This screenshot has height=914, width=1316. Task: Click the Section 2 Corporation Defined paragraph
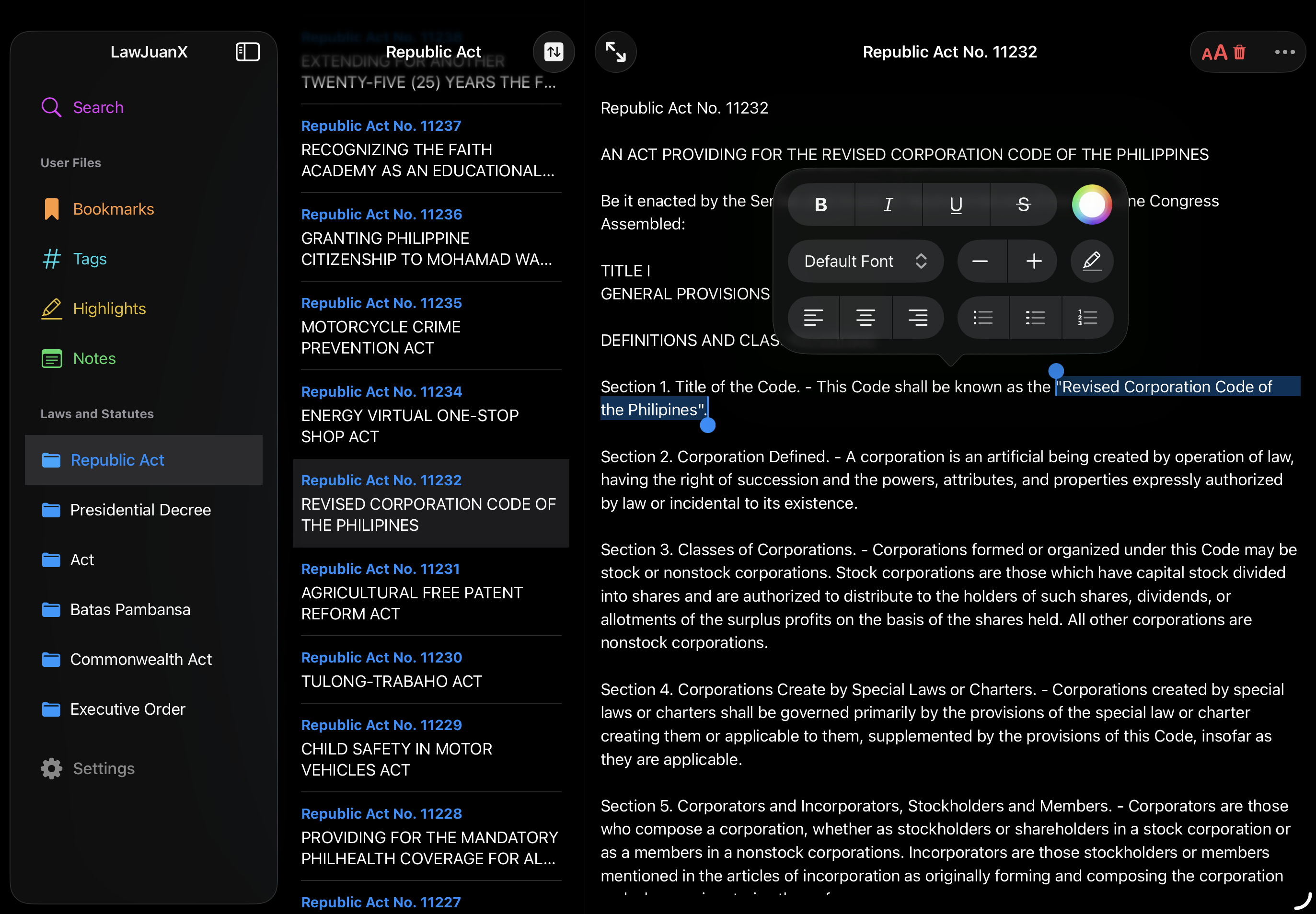pyautogui.click(x=947, y=480)
